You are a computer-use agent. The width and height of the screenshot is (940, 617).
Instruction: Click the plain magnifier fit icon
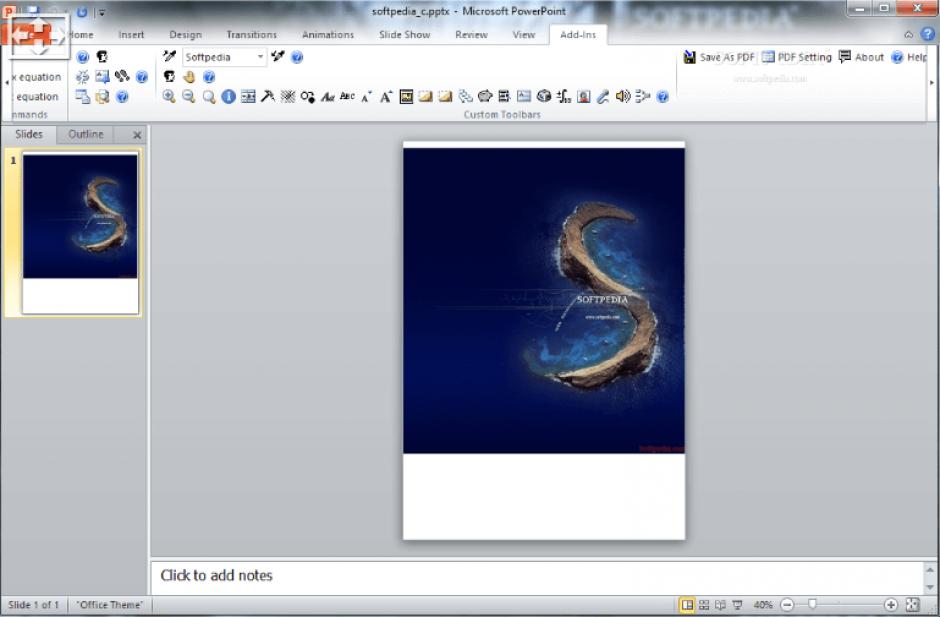209,97
